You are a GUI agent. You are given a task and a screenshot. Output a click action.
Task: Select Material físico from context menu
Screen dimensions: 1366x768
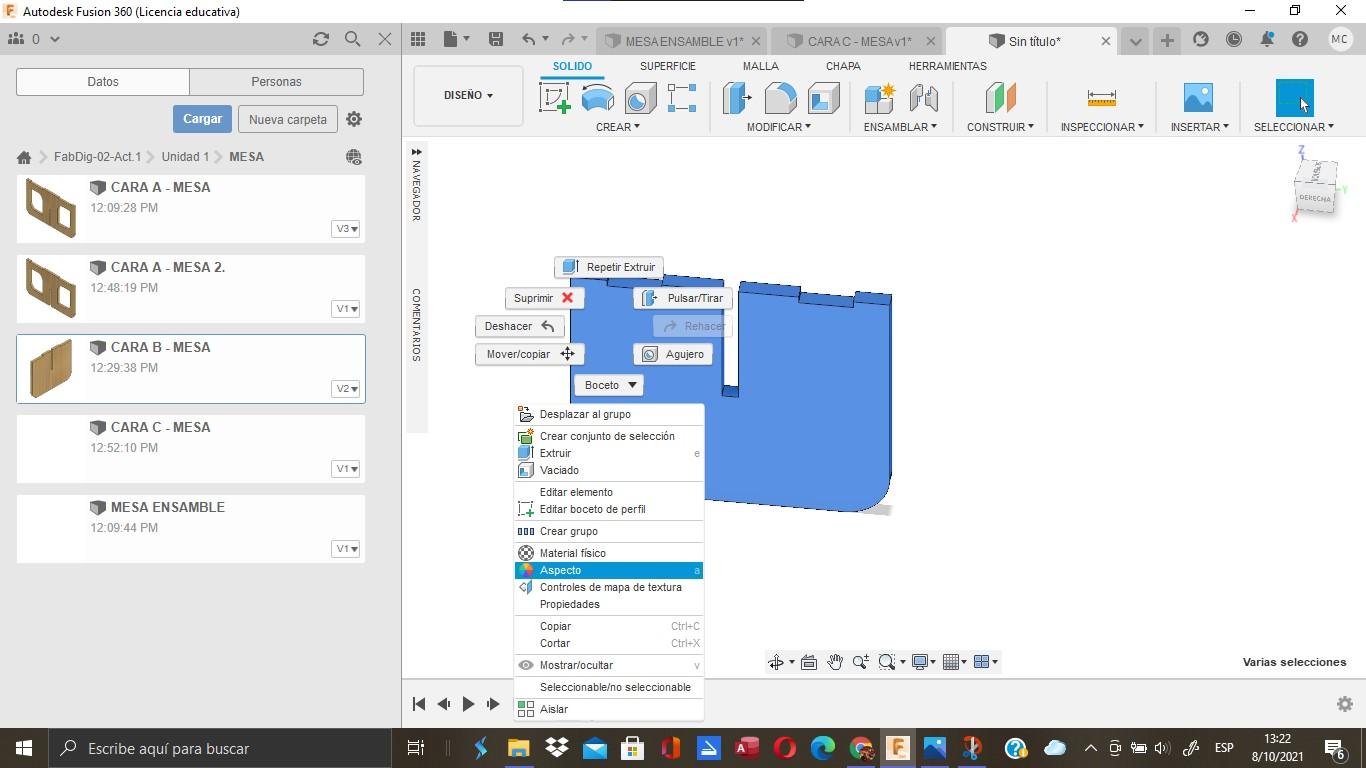(x=609, y=553)
